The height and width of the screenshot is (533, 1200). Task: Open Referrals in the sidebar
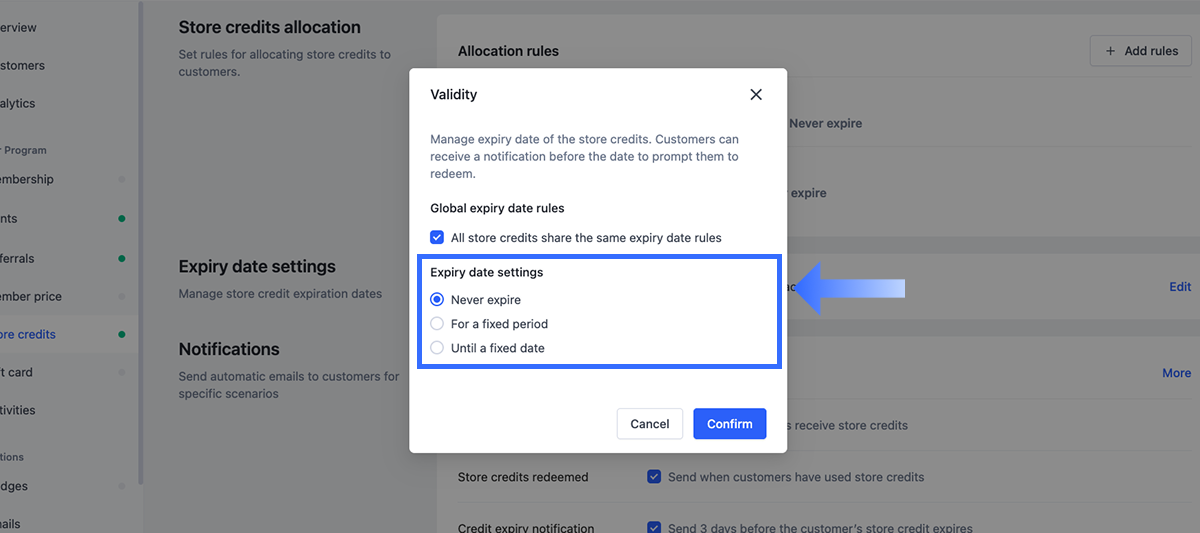(18, 258)
